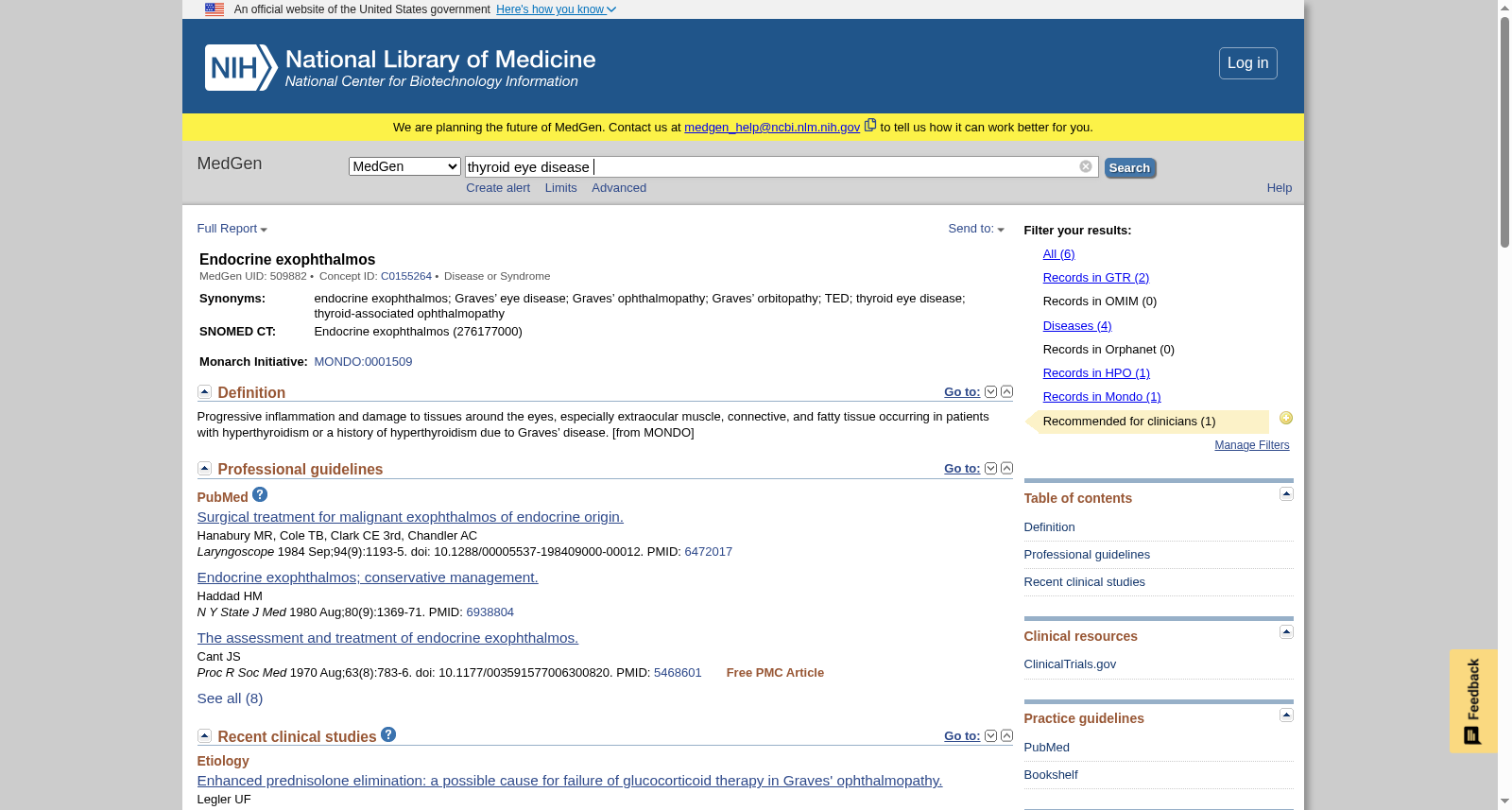Open the Full Report display dropdown
The image size is (1512, 810).
pyautogui.click(x=232, y=229)
